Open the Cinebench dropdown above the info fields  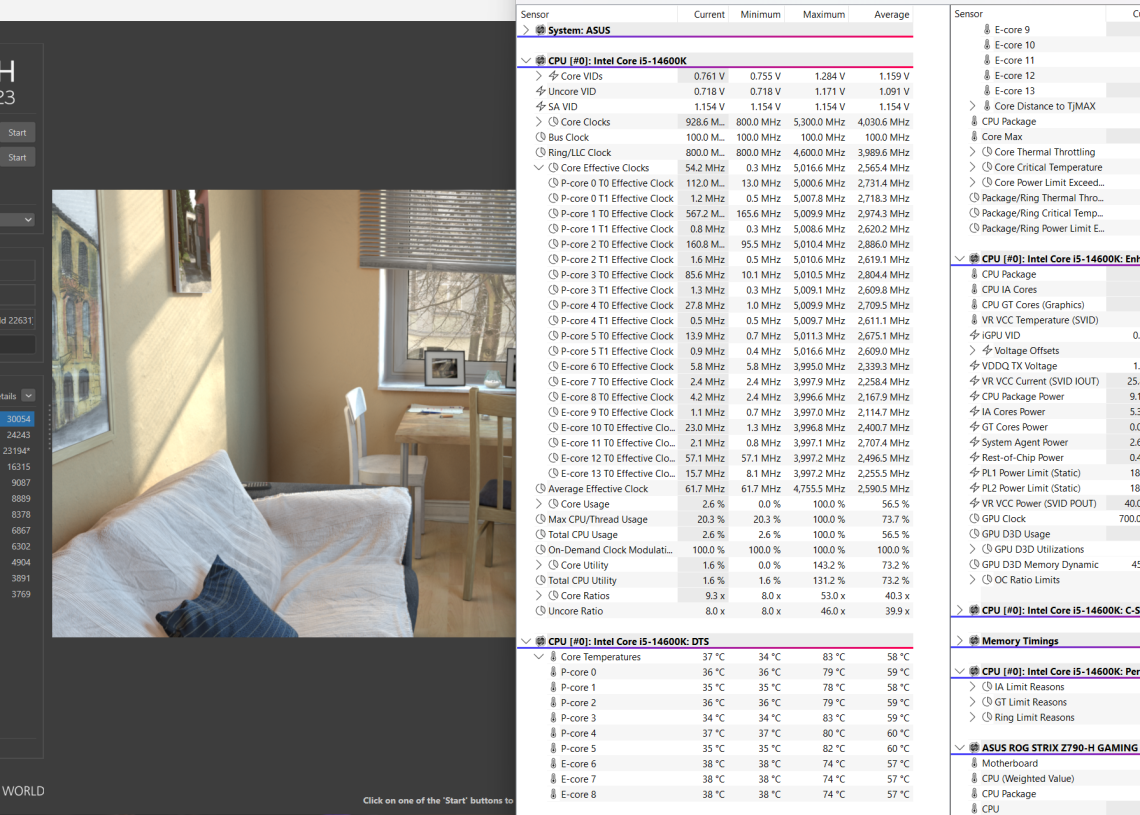17,220
